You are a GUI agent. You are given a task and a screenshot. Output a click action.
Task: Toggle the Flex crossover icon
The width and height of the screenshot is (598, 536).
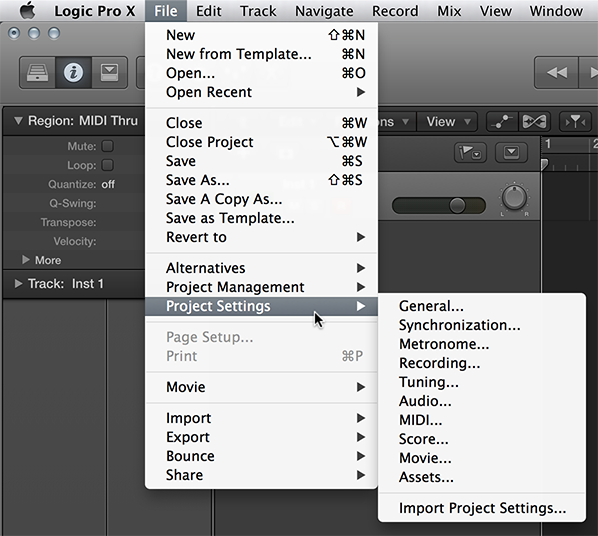pyautogui.click(x=534, y=122)
